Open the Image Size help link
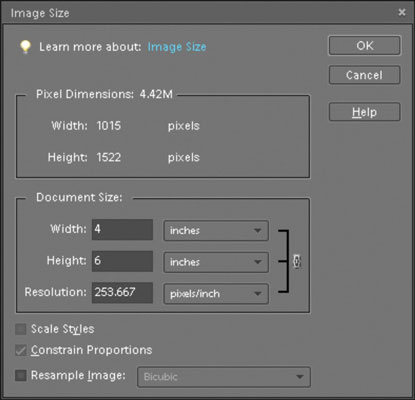415x400 pixels. click(177, 47)
